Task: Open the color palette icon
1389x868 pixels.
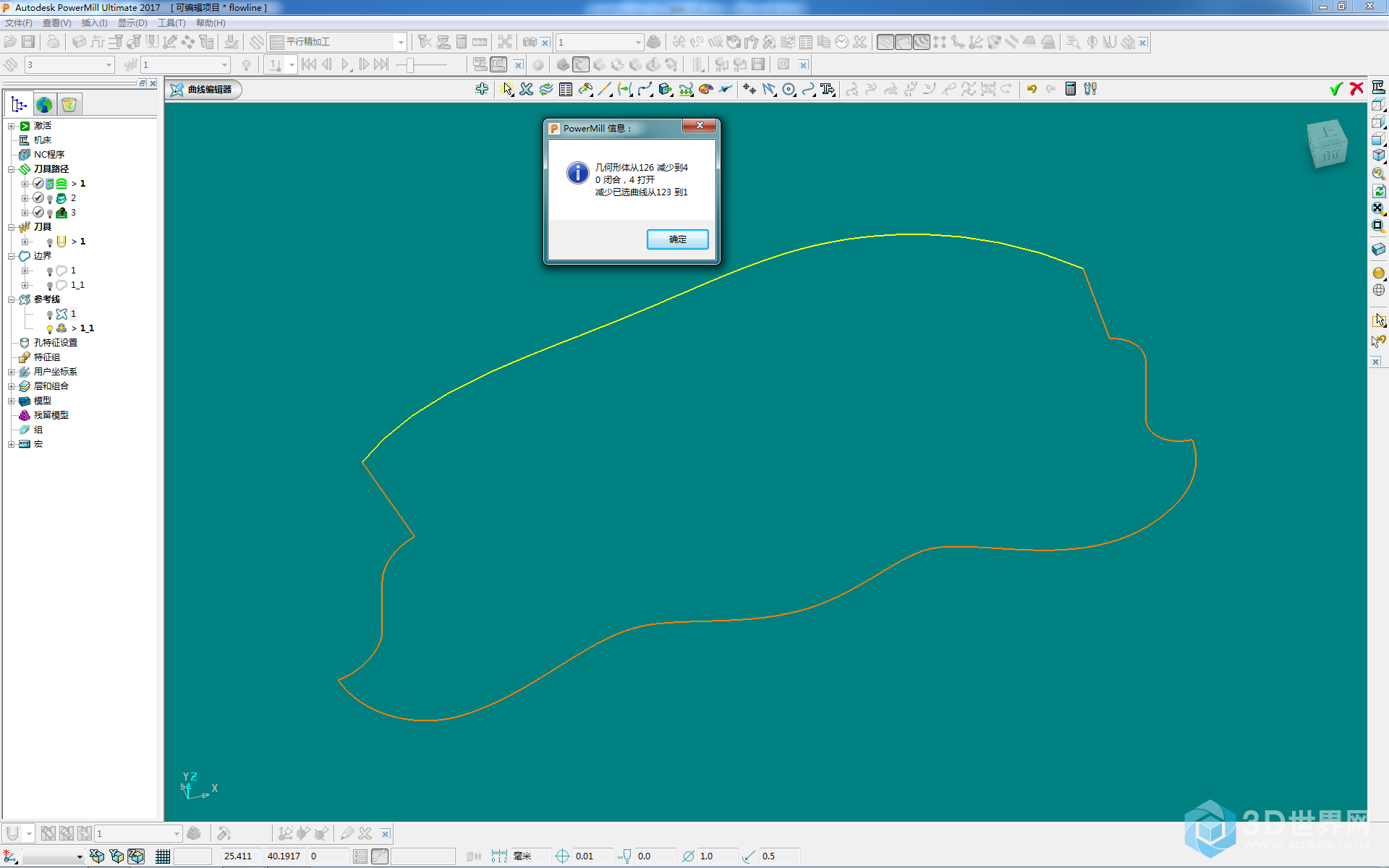Action: 705,89
